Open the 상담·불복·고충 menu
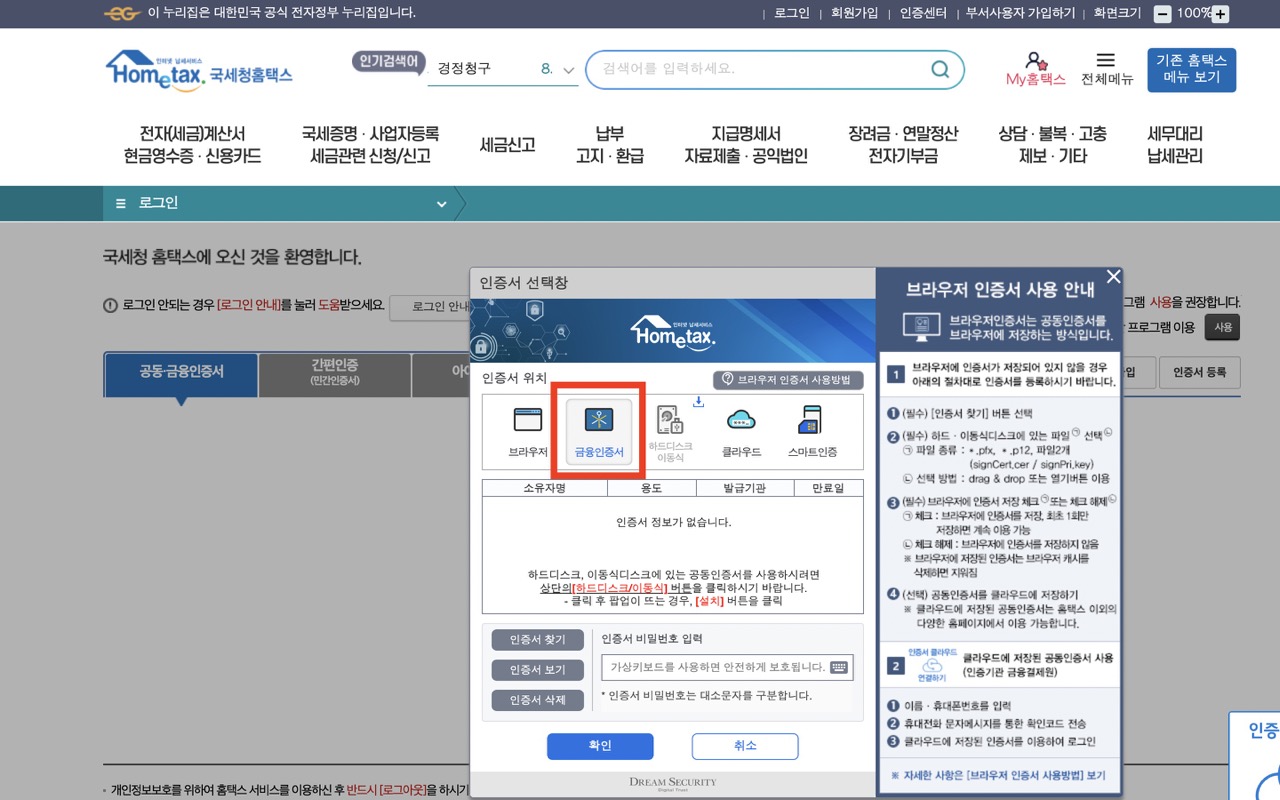Viewport: 1280px width, 800px height. pyautogui.click(x=1053, y=145)
